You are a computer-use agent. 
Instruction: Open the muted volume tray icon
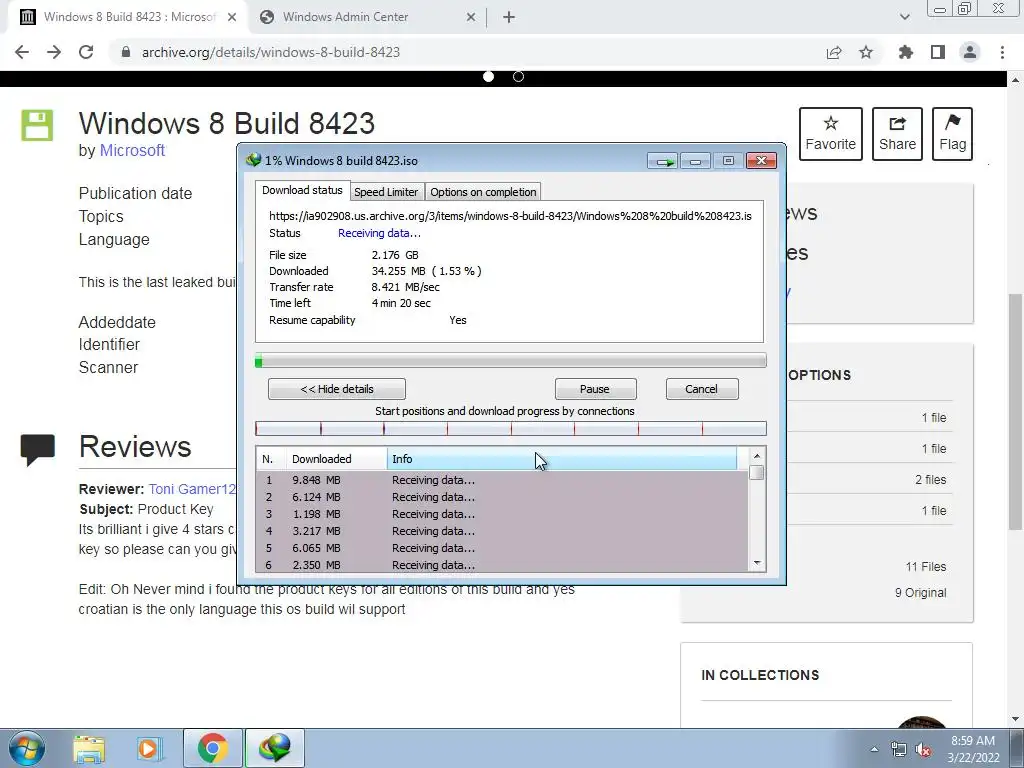tap(923, 750)
